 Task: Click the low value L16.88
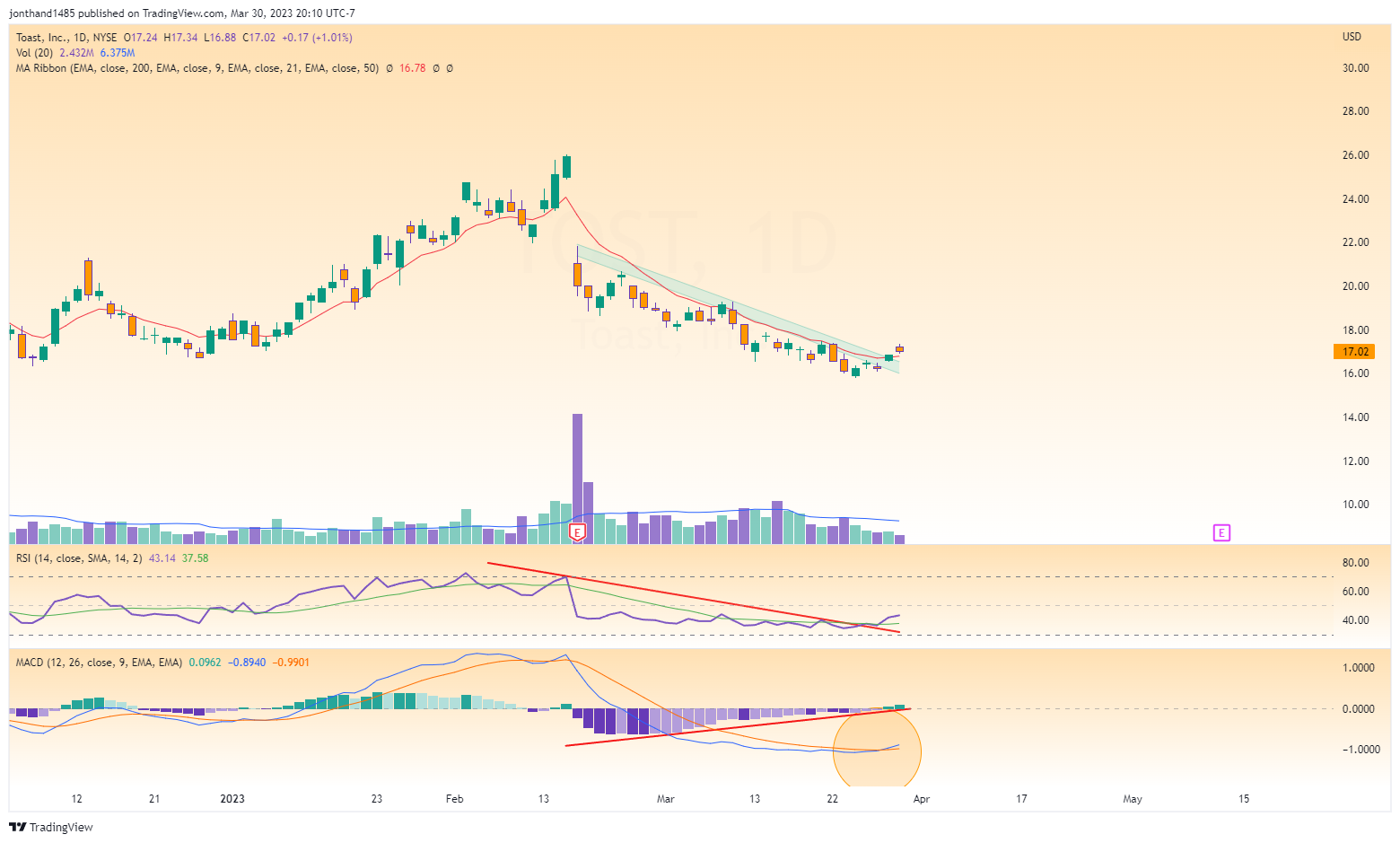click(x=221, y=38)
